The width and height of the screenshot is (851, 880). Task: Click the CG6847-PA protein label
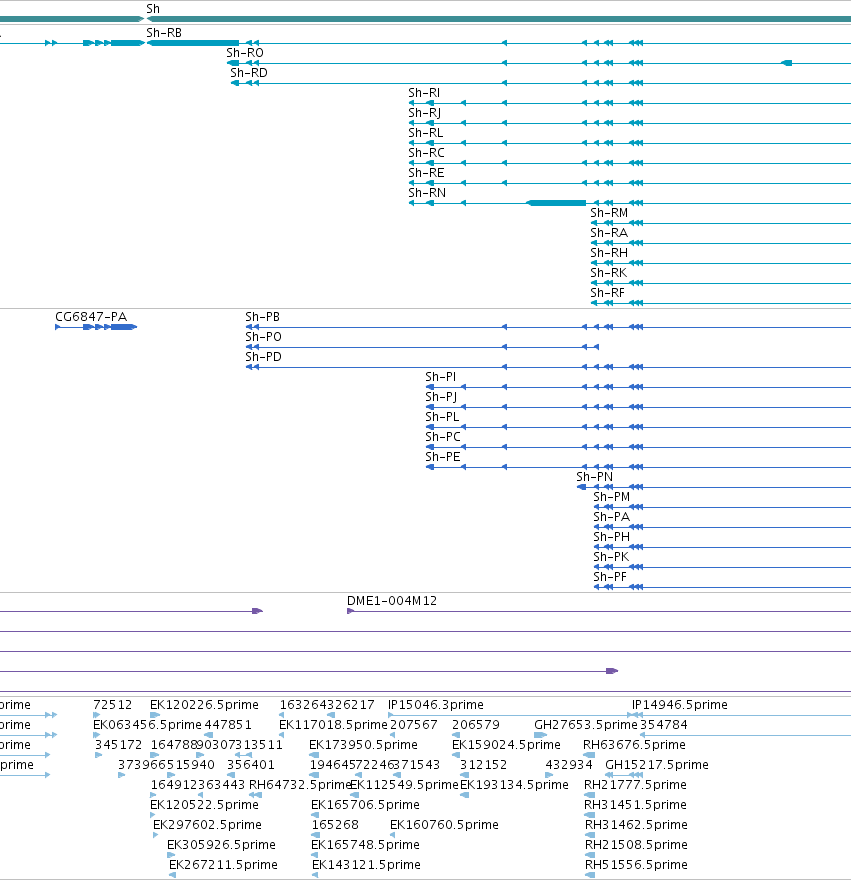coord(91,317)
